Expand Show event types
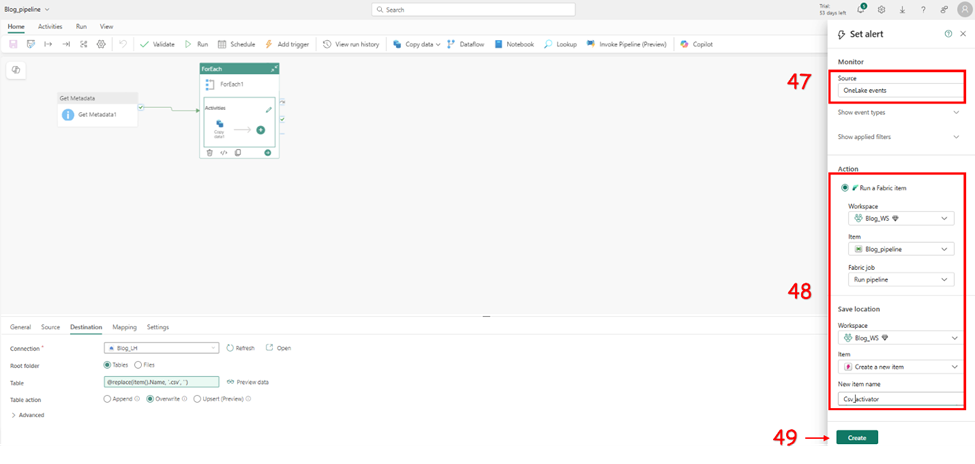 click(x=899, y=113)
